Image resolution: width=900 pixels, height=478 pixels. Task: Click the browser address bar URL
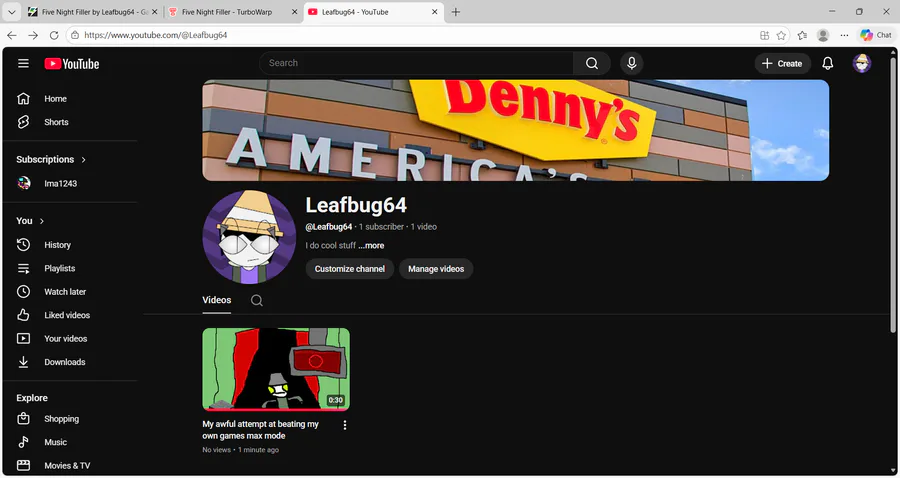pos(156,35)
